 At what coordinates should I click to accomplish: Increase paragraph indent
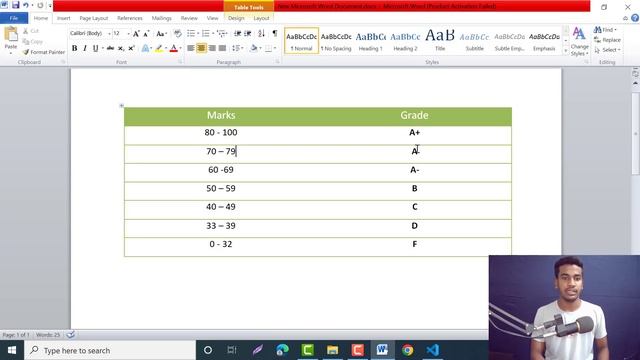click(x=247, y=33)
